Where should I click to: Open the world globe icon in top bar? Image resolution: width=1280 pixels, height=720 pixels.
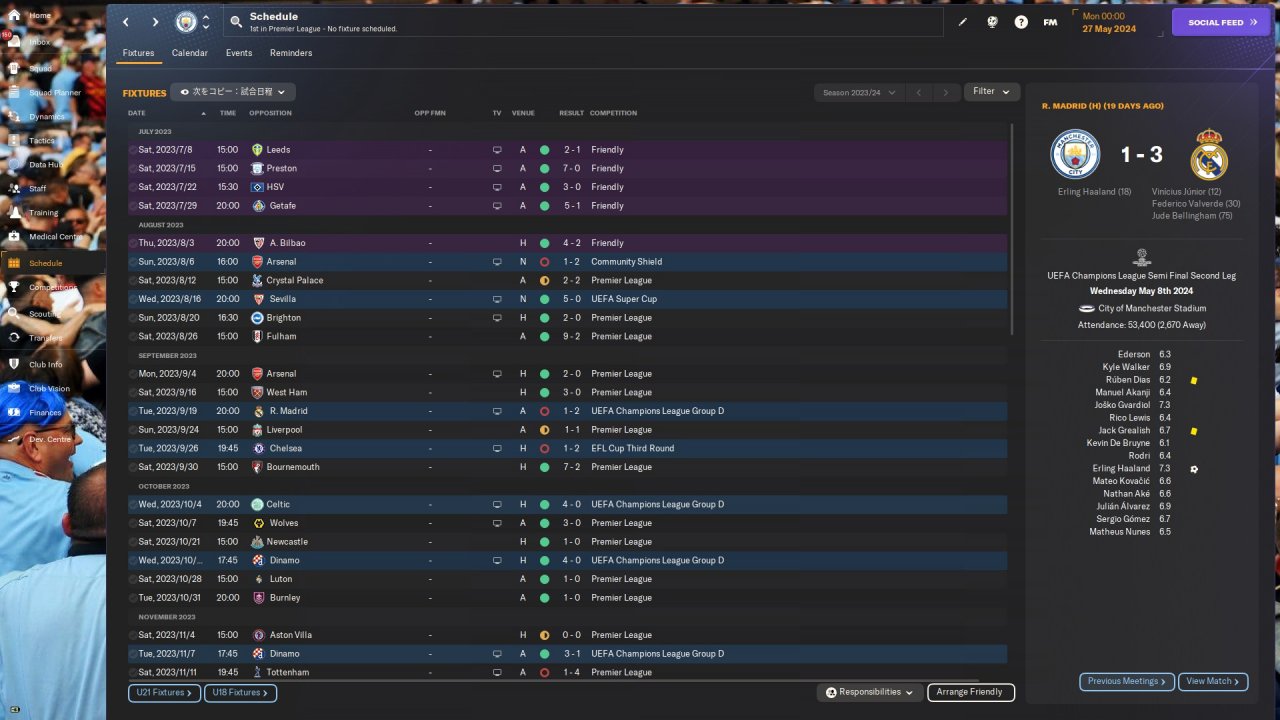point(992,22)
